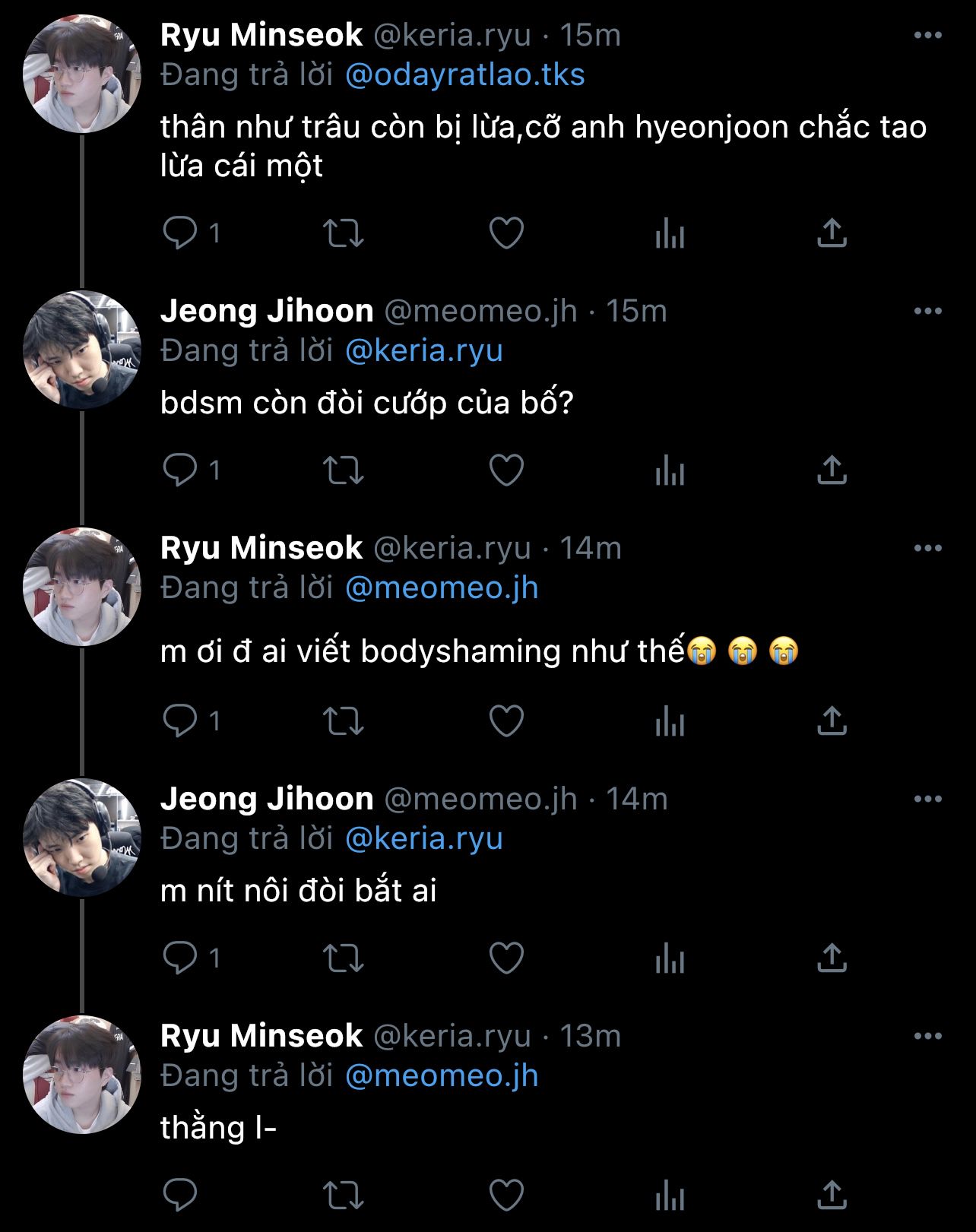Open Jeong Jihoon's display name on 15m reply
Viewport: 976px width, 1232px height.
(267, 312)
